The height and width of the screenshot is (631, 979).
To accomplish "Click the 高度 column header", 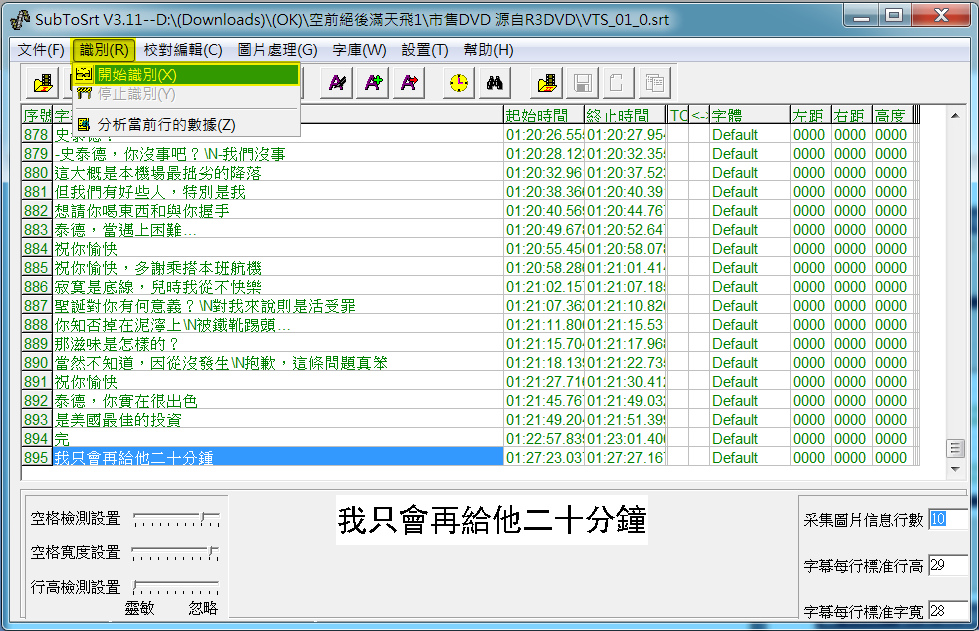I will click(x=892, y=115).
